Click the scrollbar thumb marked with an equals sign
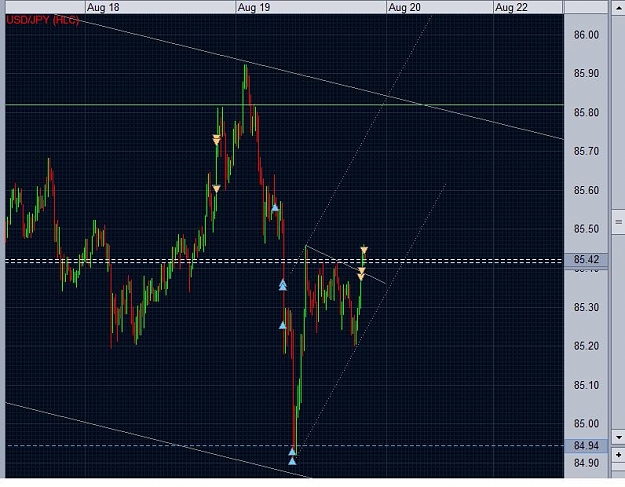This screenshot has width=625, height=487. (x=619, y=222)
